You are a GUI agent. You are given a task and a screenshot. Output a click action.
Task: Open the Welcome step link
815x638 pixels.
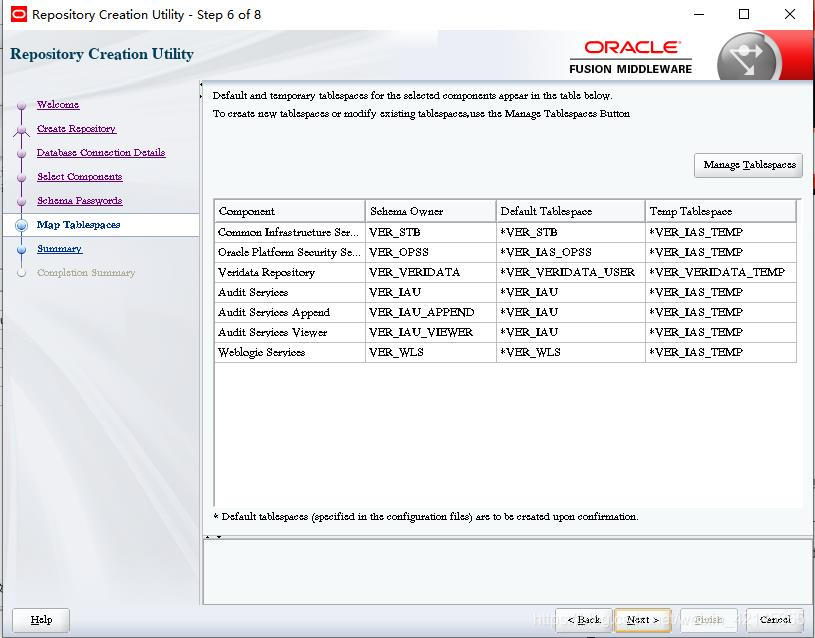pyautogui.click(x=58, y=105)
